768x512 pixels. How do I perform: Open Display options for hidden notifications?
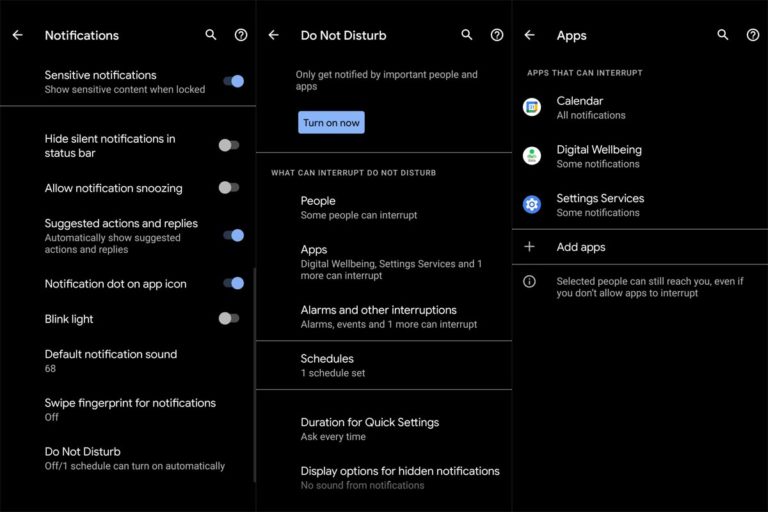(384, 478)
